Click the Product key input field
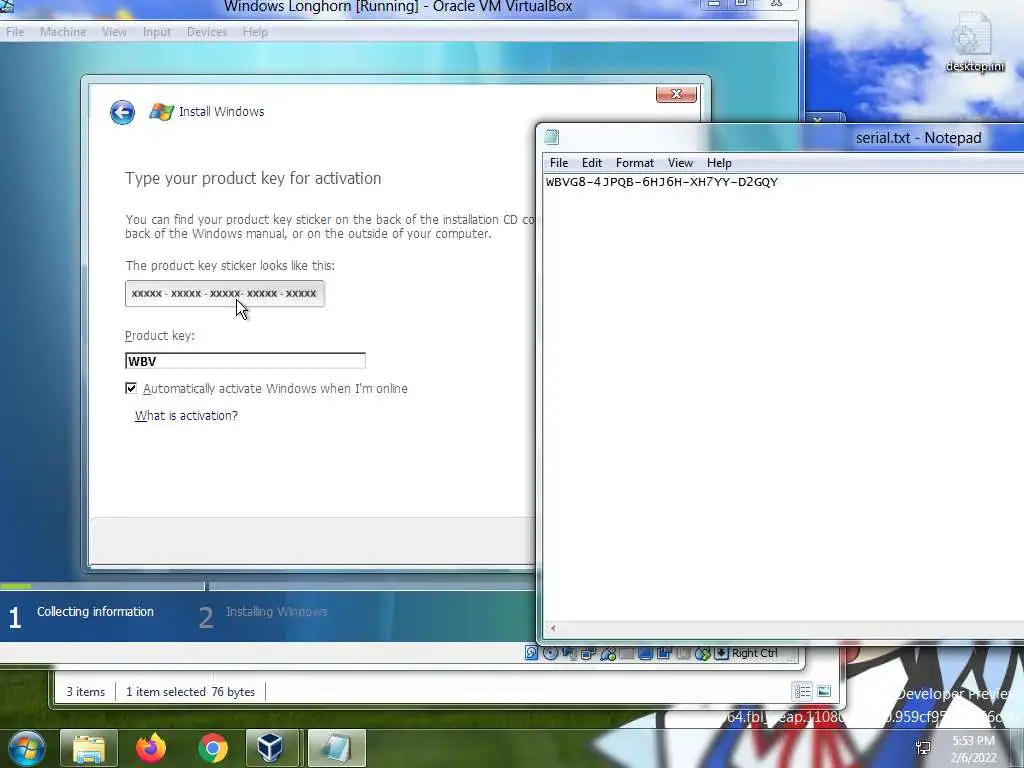The height and width of the screenshot is (768, 1024). click(245, 360)
